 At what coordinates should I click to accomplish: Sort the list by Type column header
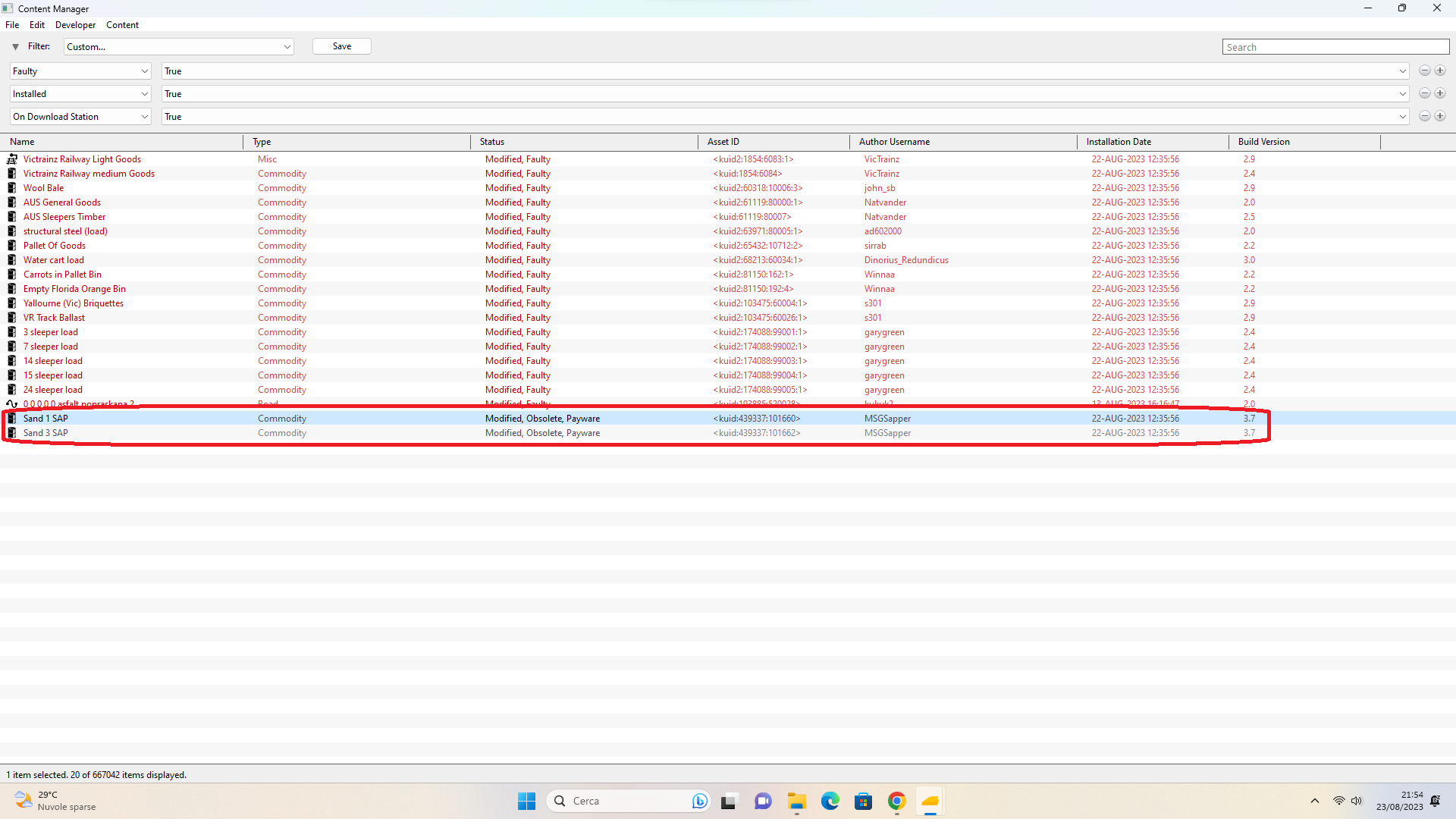(x=356, y=142)
